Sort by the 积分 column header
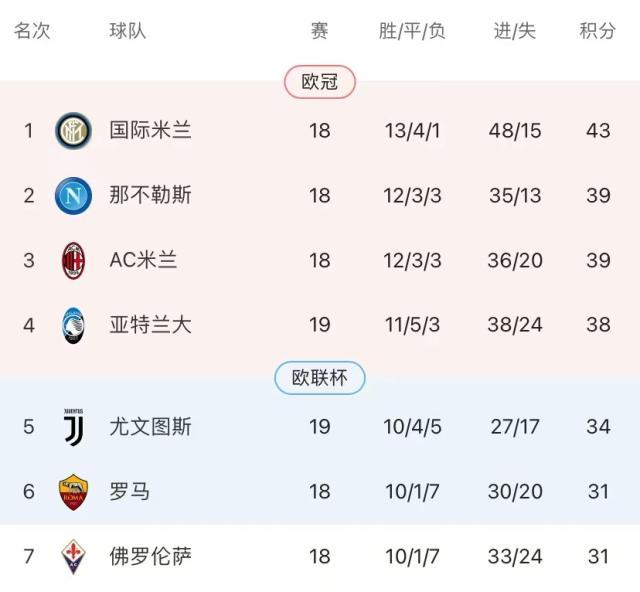 point(598,31)
